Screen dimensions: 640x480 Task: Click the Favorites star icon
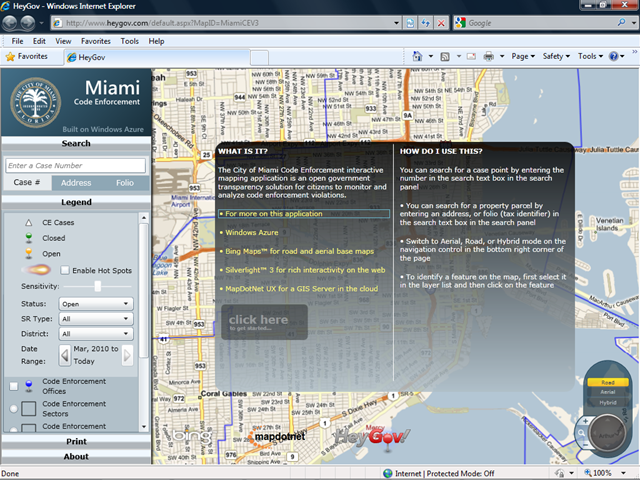point(10,57)
